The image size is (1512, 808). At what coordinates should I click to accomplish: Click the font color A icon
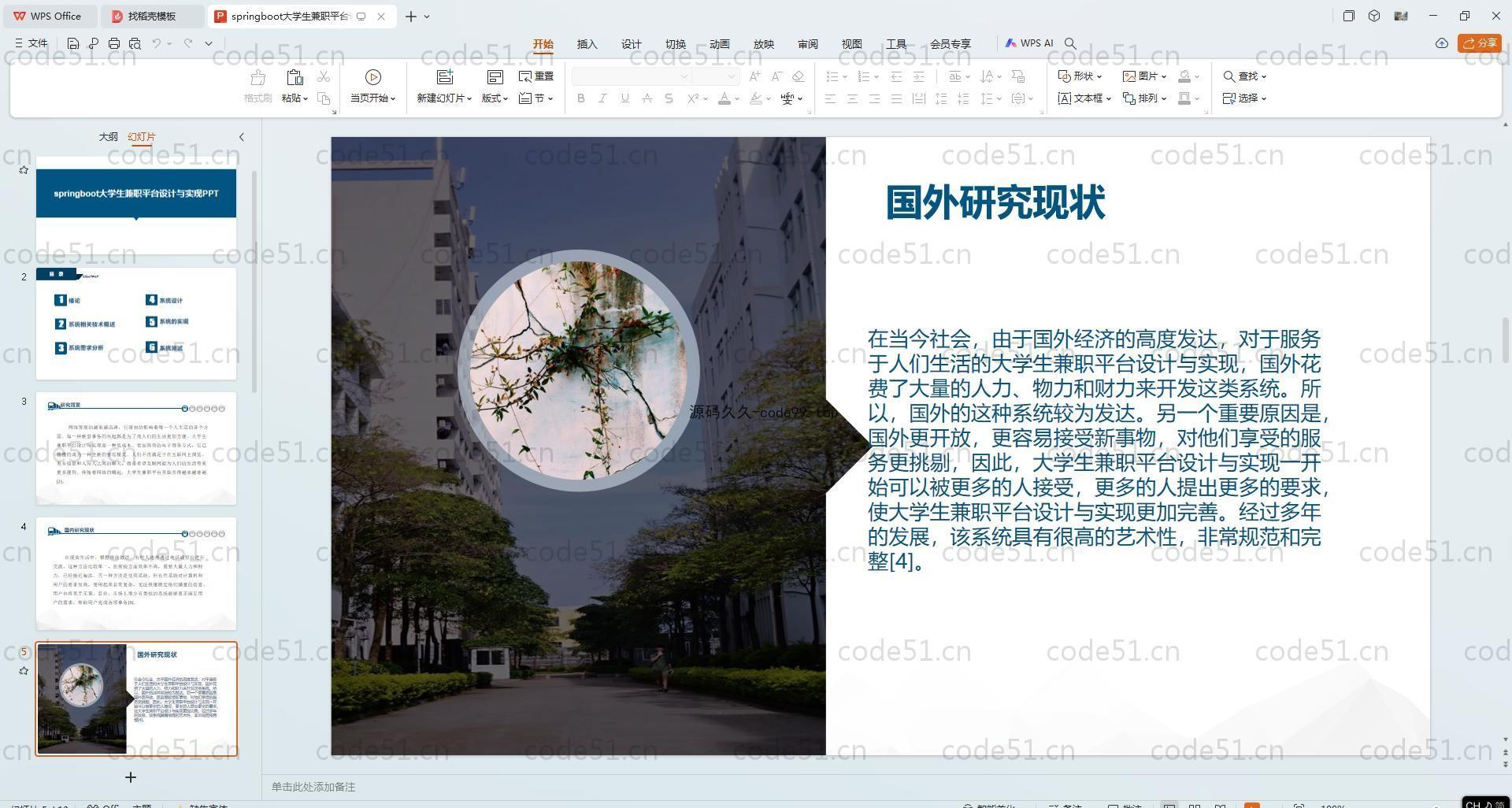click(724, 98)
